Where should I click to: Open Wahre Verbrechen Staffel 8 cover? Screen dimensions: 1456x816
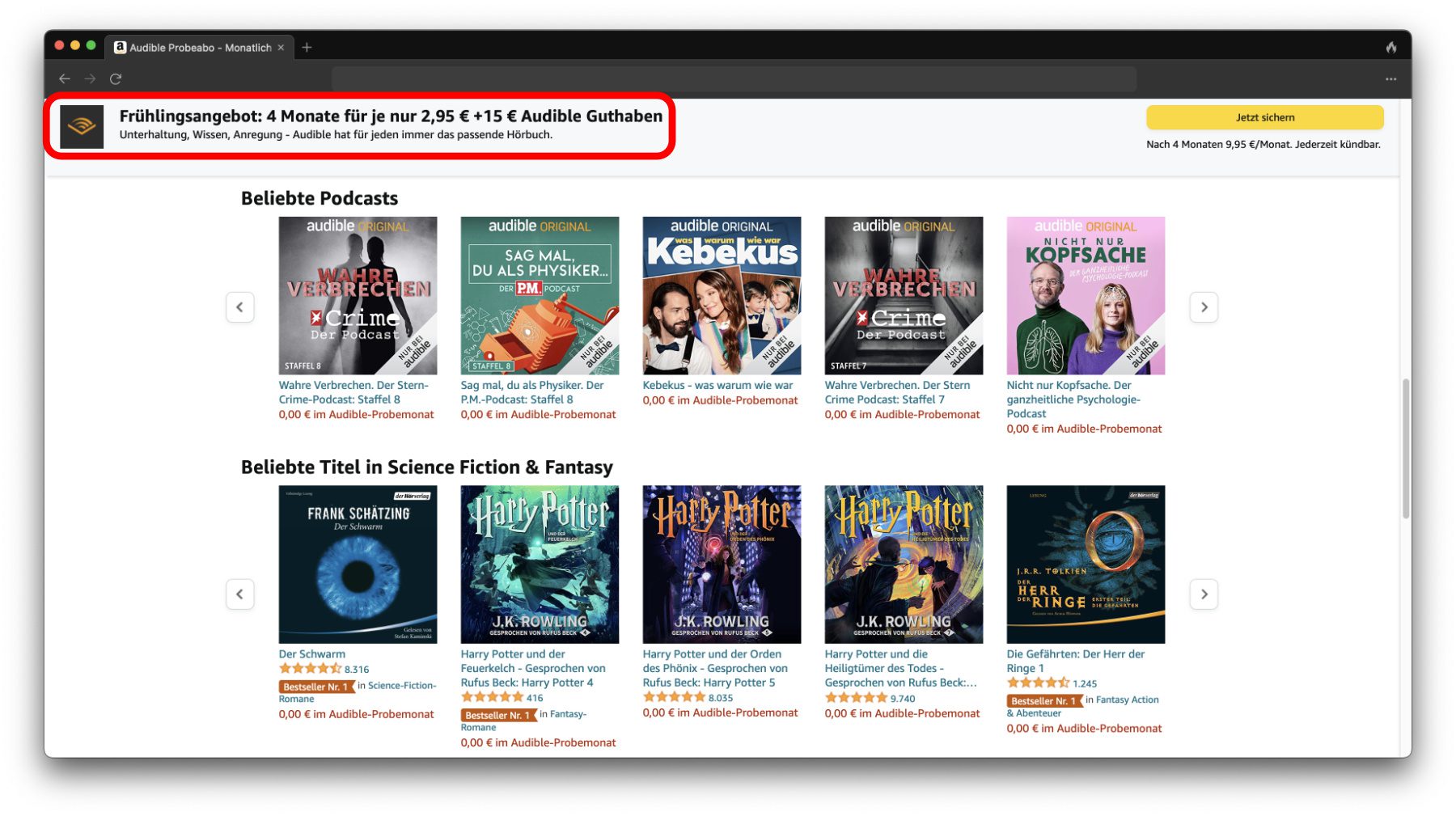coord(358,295)
